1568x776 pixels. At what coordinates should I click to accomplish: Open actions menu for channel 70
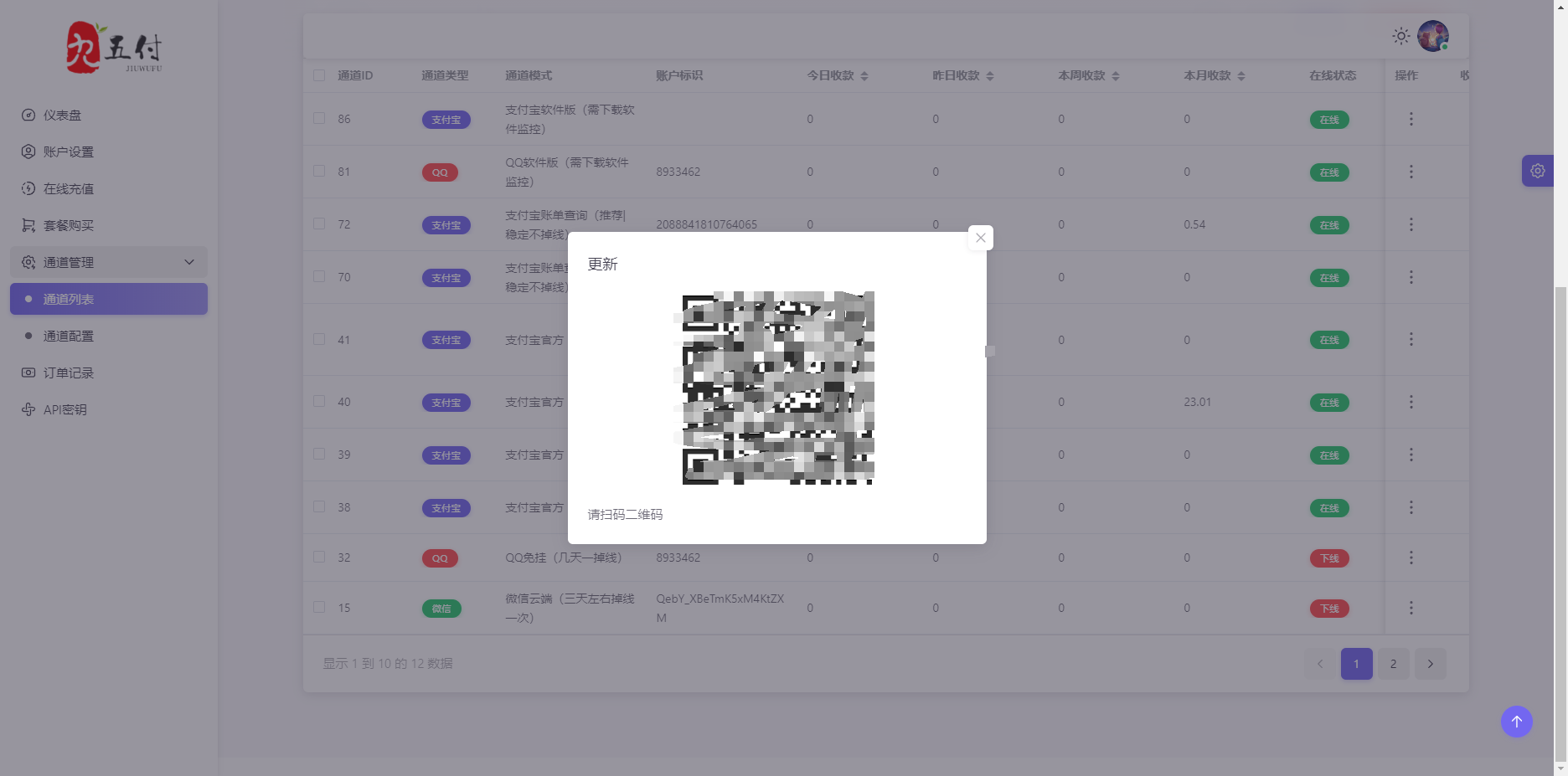coord(1411,277)
